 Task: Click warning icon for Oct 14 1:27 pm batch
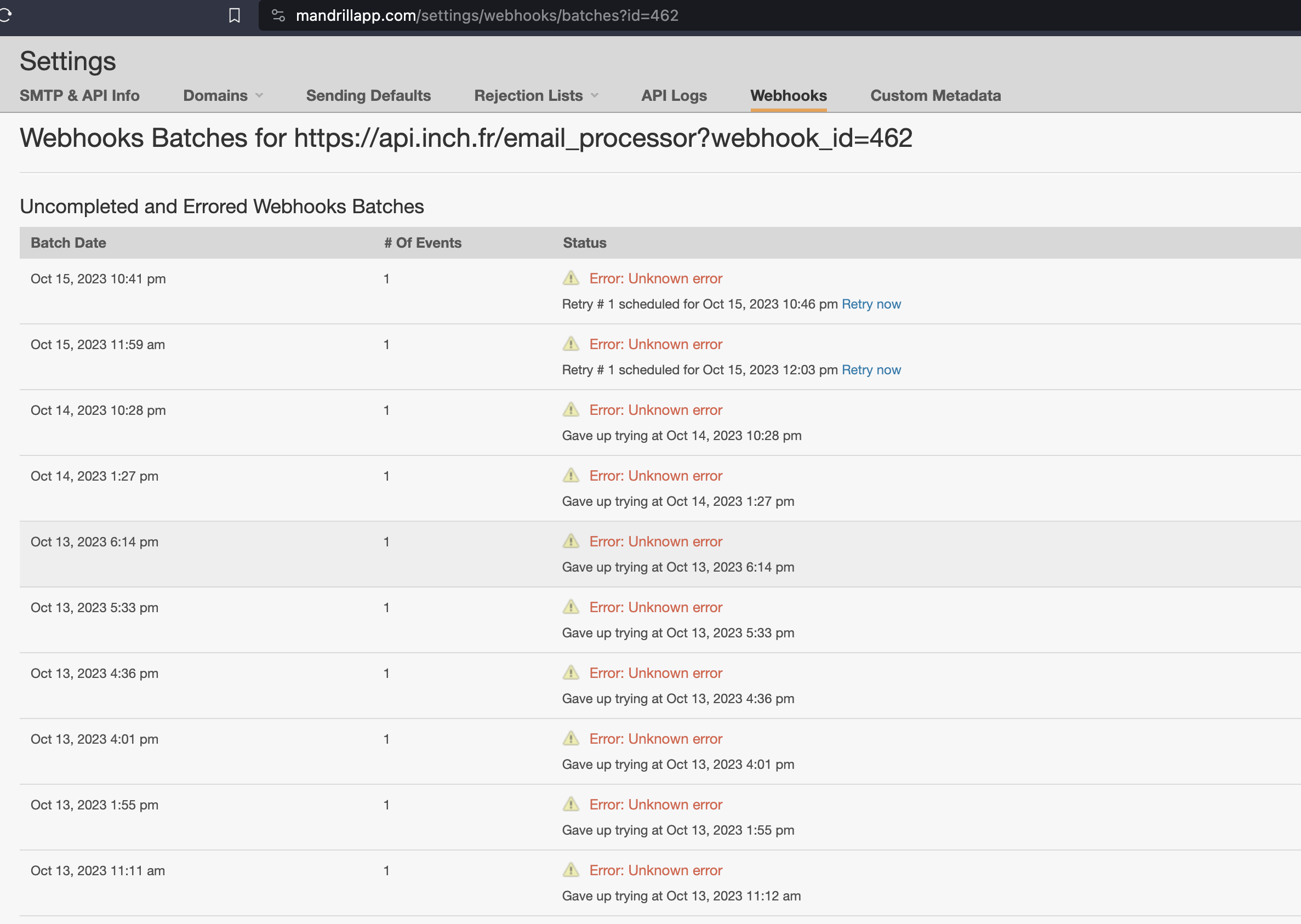570,476
